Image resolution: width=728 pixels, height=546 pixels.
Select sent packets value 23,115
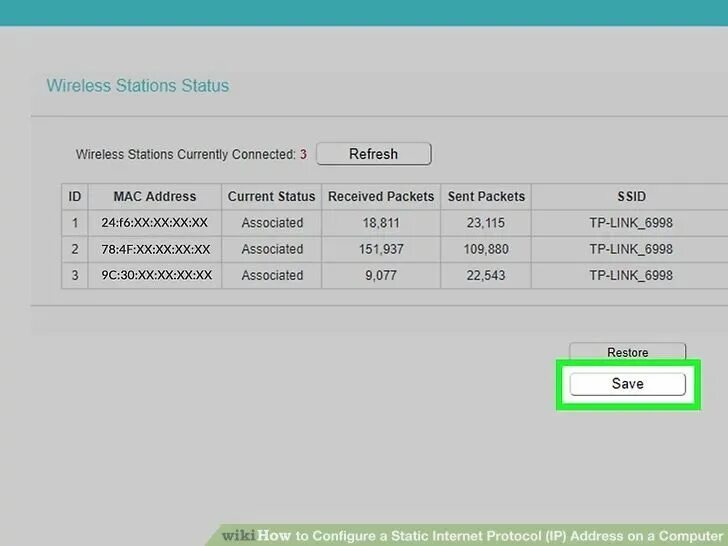tap(486, 223)
